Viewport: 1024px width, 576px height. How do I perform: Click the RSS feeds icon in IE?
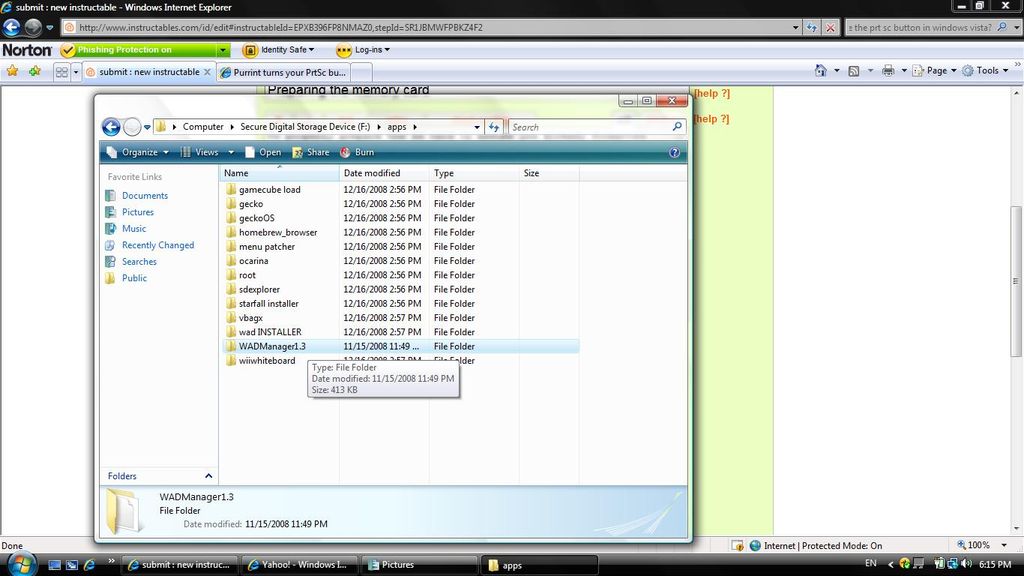click(x=854, y=71)
